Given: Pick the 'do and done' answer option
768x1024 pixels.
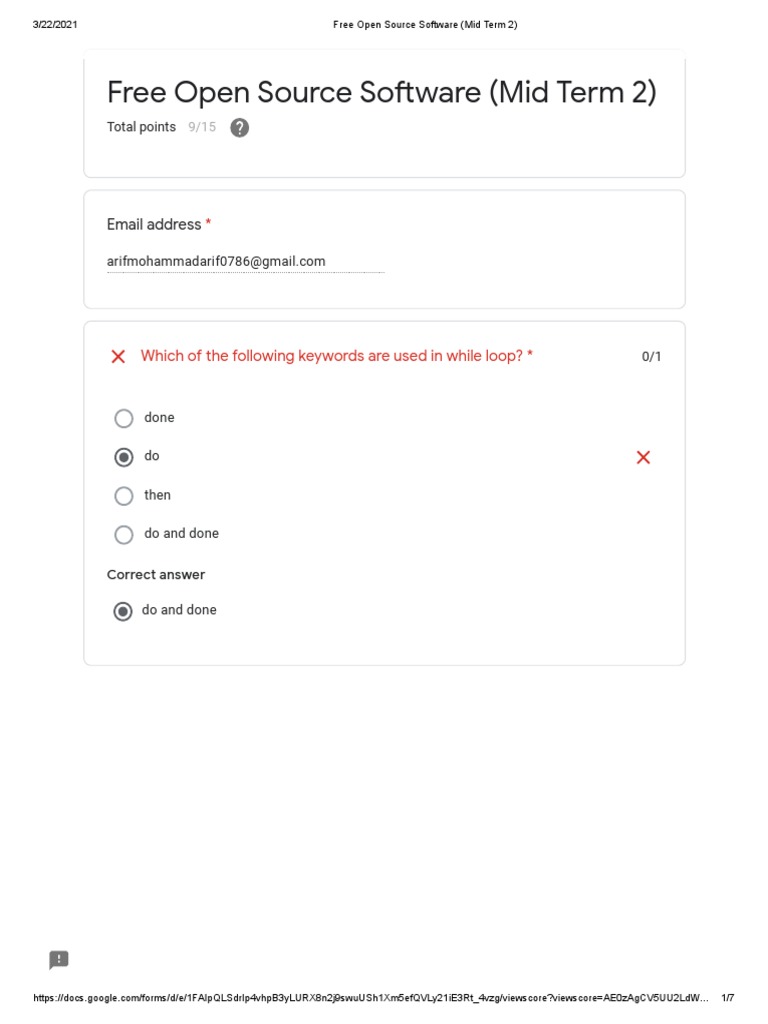Looking at the screenshot, I should click(x=124, y=534).
